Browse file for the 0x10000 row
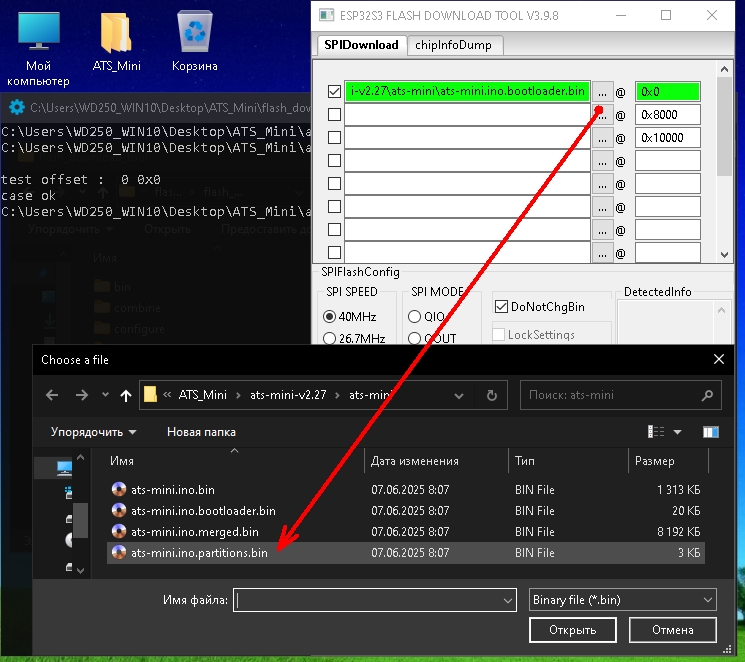This screenshot has width=745, height=662. (x=602, y=138)
